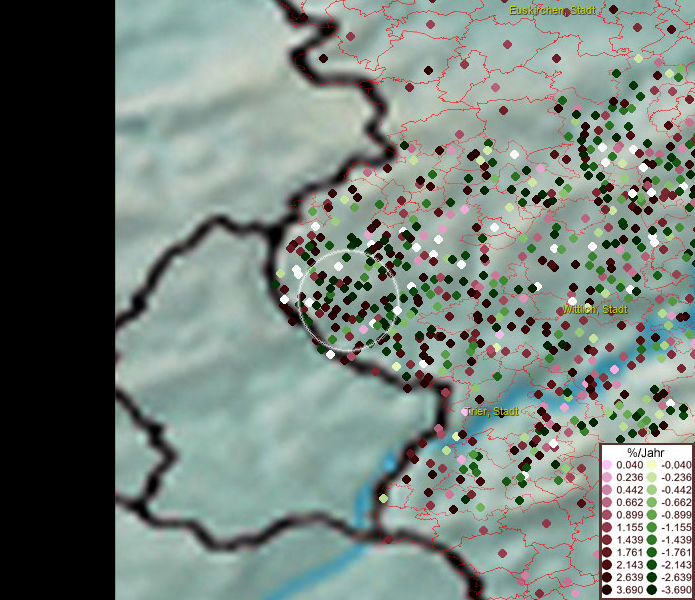Click the maroon swatch beside 1.155
The height and width of the screenshot is (600, 695).
pyautogui.click(x=607, y=527)
